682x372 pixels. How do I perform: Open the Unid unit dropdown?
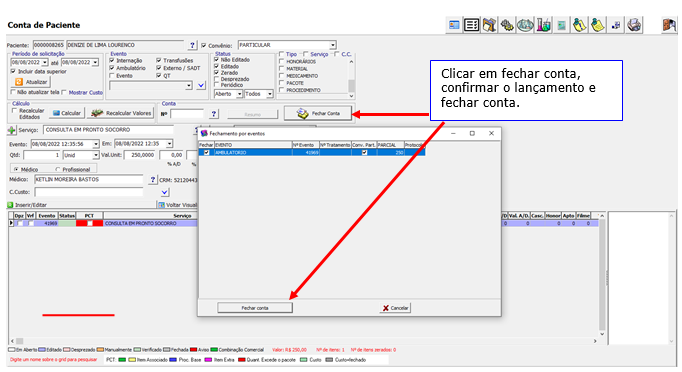(x=96, y=155)
